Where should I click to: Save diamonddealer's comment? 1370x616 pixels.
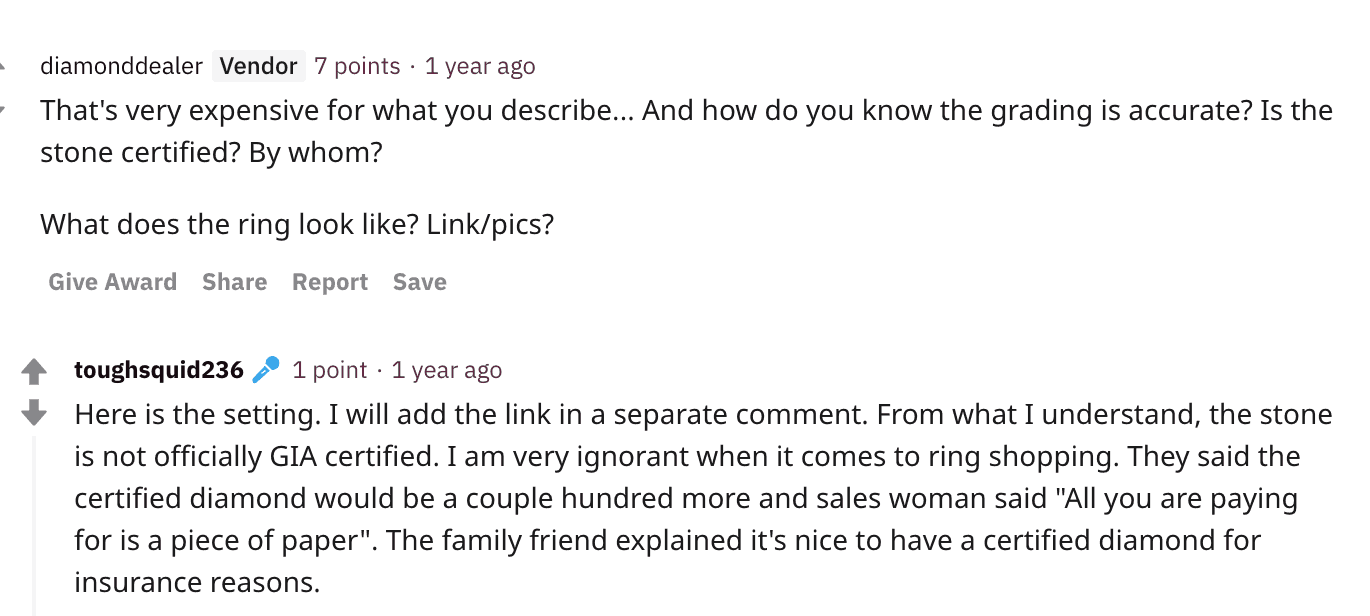pyautogui.click(x=419, y=282)
